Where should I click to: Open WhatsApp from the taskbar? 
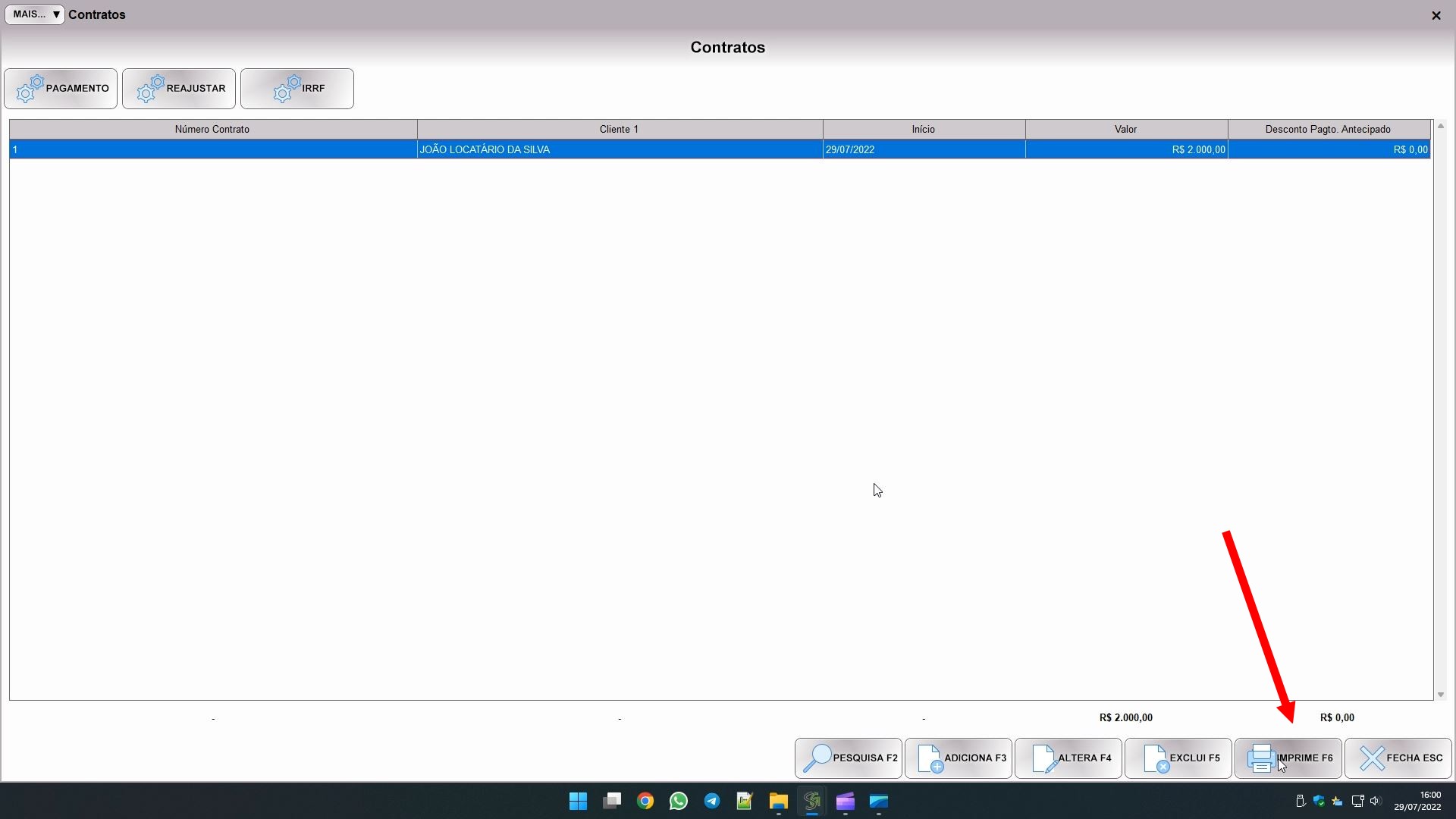pyautogui.click(x=679, y=801)
